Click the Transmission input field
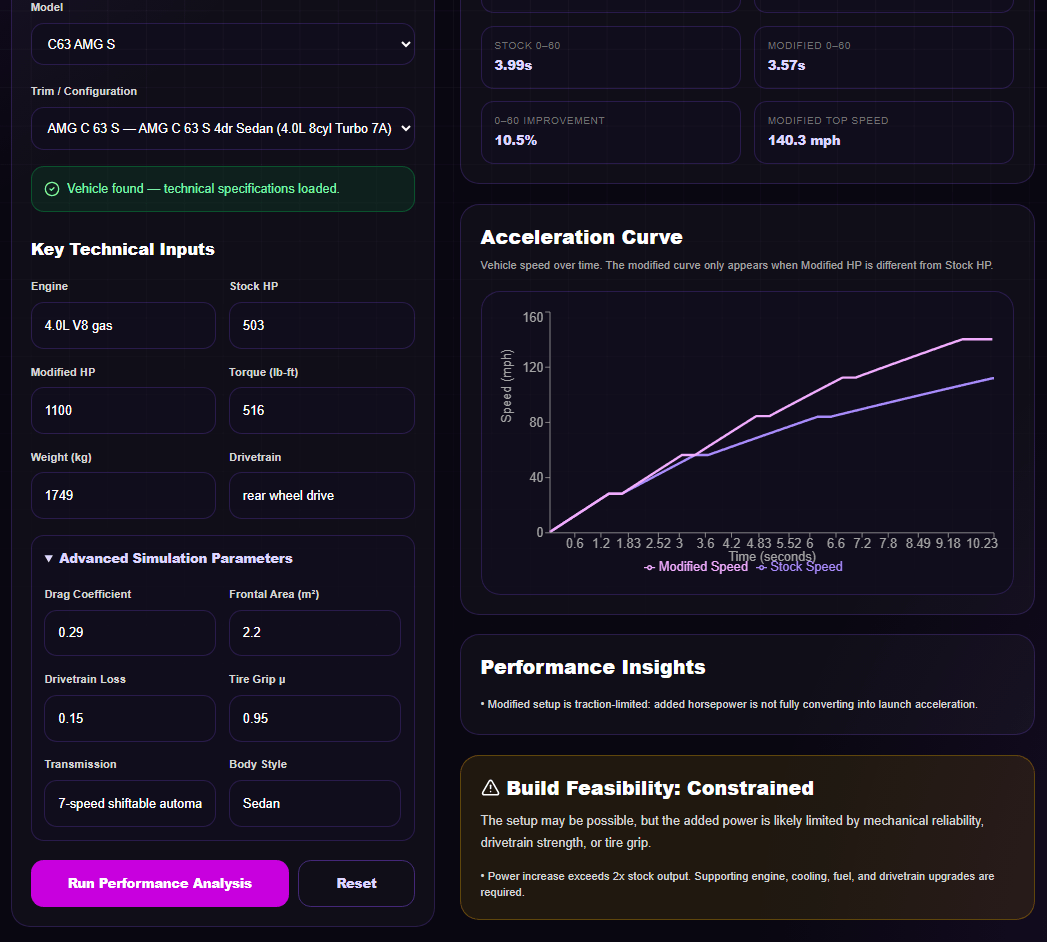Screen dimensions: 1047x942 (130, 803)
